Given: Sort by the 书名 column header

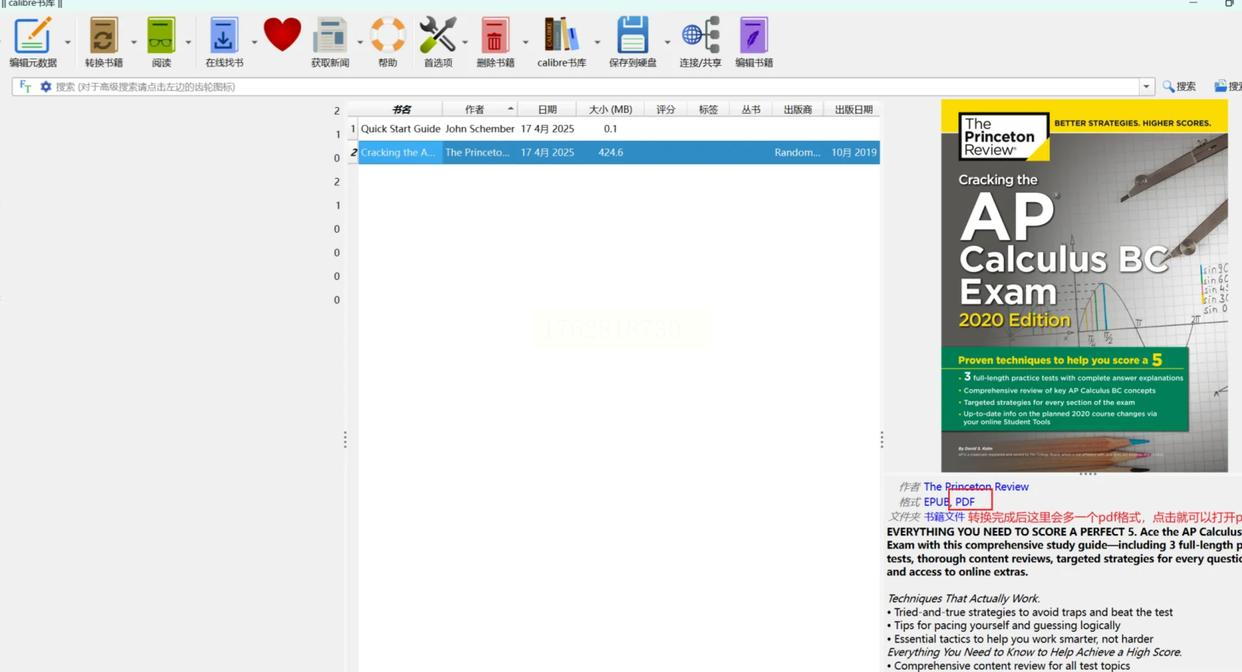Looking at the screenshot, I should click(401, 109).
